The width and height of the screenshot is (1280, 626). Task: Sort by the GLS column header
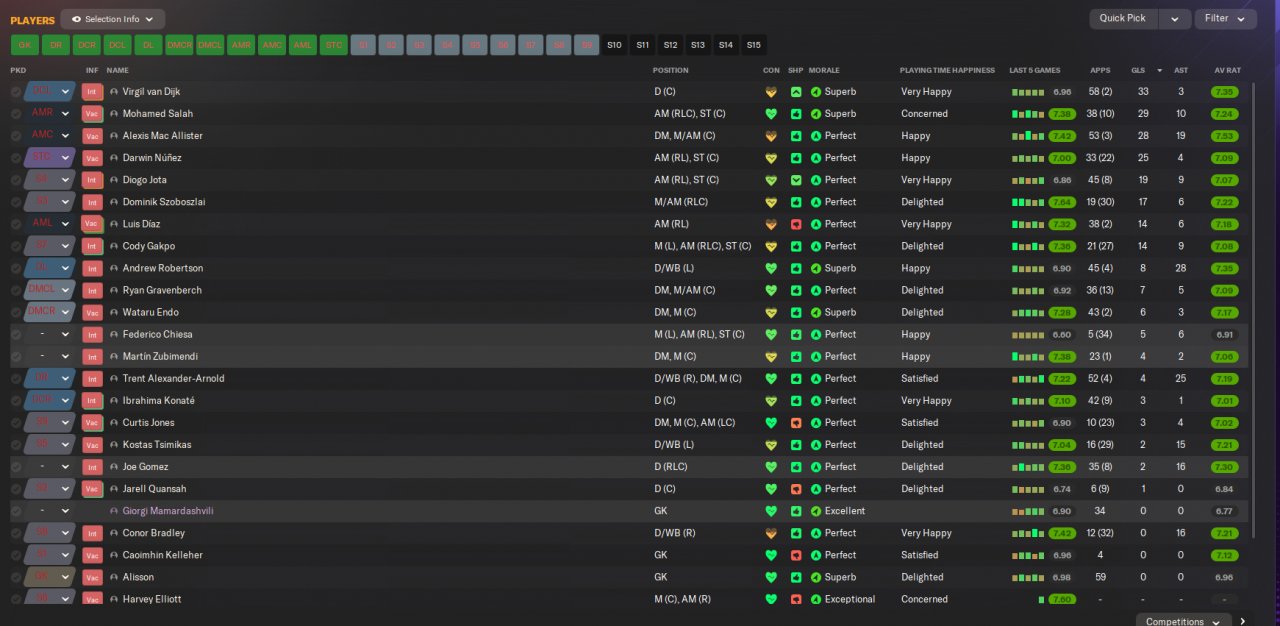[x=1138, y=71]
